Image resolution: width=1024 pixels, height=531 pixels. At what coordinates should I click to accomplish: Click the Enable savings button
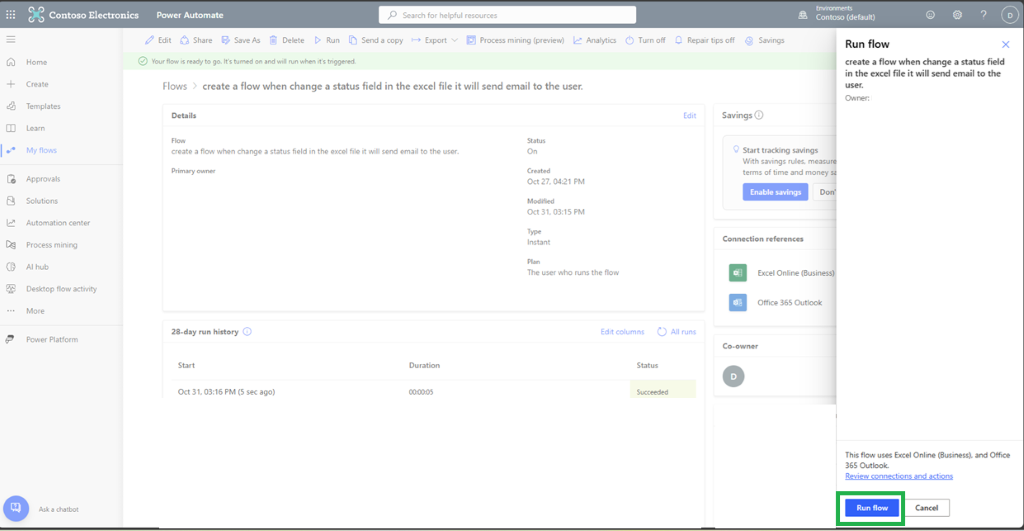775,192
